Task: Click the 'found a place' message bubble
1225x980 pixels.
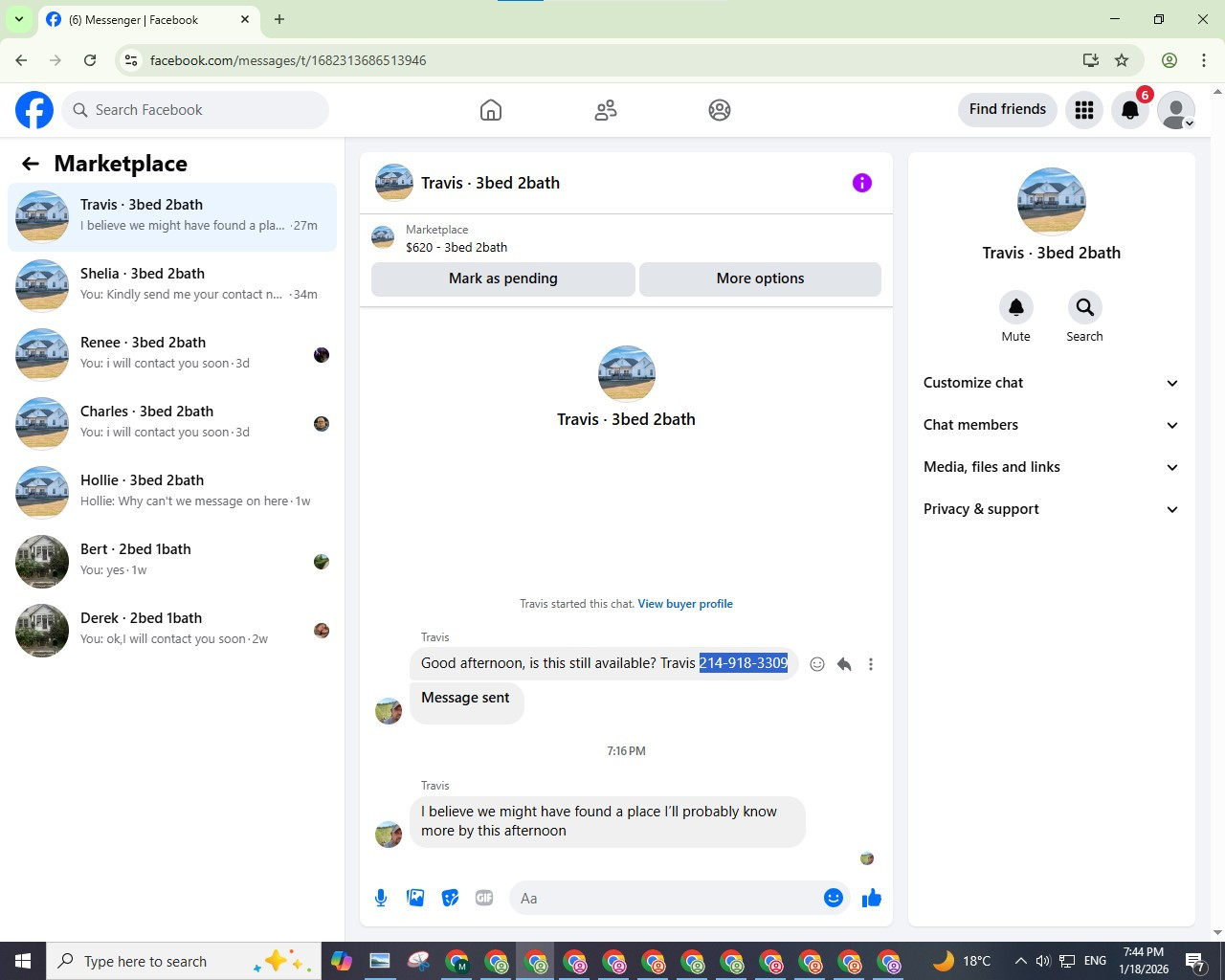Action: click(x=607, y=821)
